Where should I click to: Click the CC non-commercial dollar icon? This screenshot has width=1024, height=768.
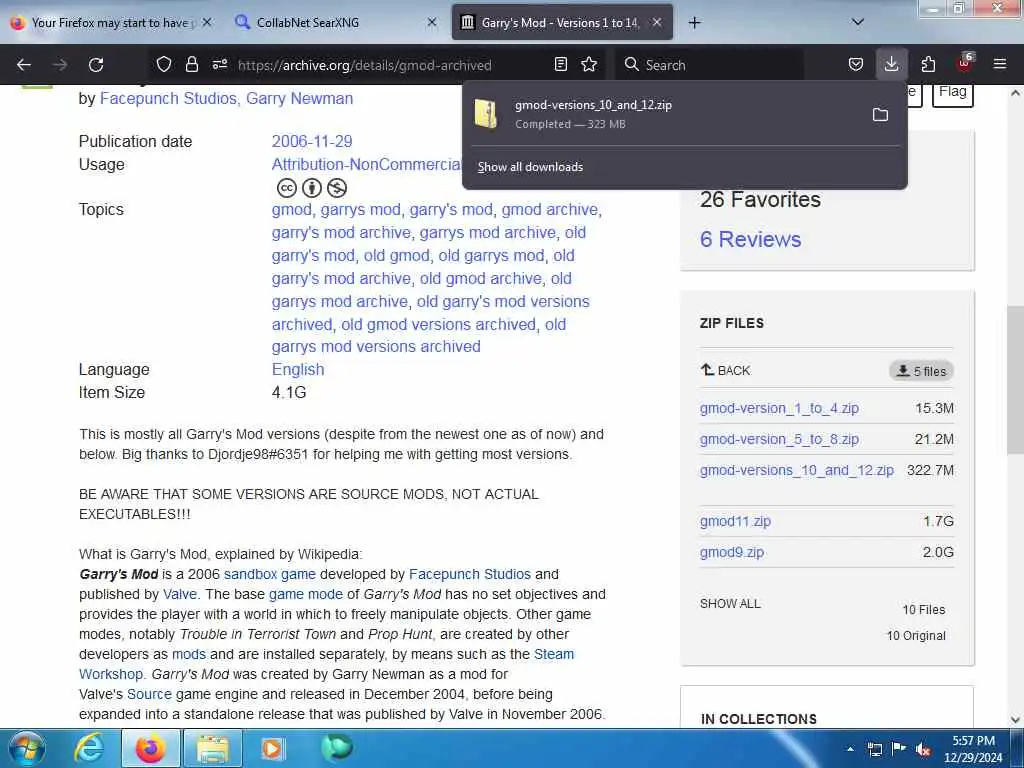tap(336, 188)
